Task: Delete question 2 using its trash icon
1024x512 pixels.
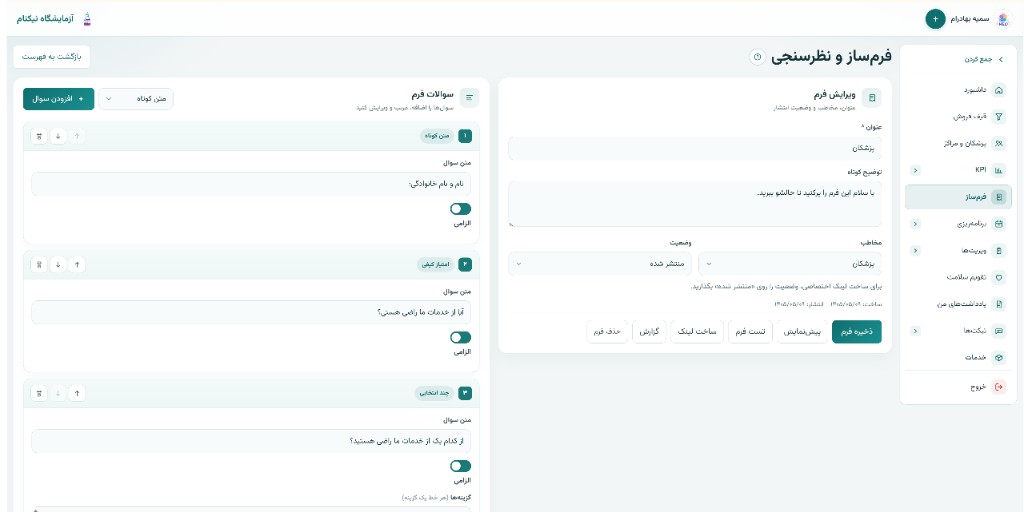Action: 39,264
